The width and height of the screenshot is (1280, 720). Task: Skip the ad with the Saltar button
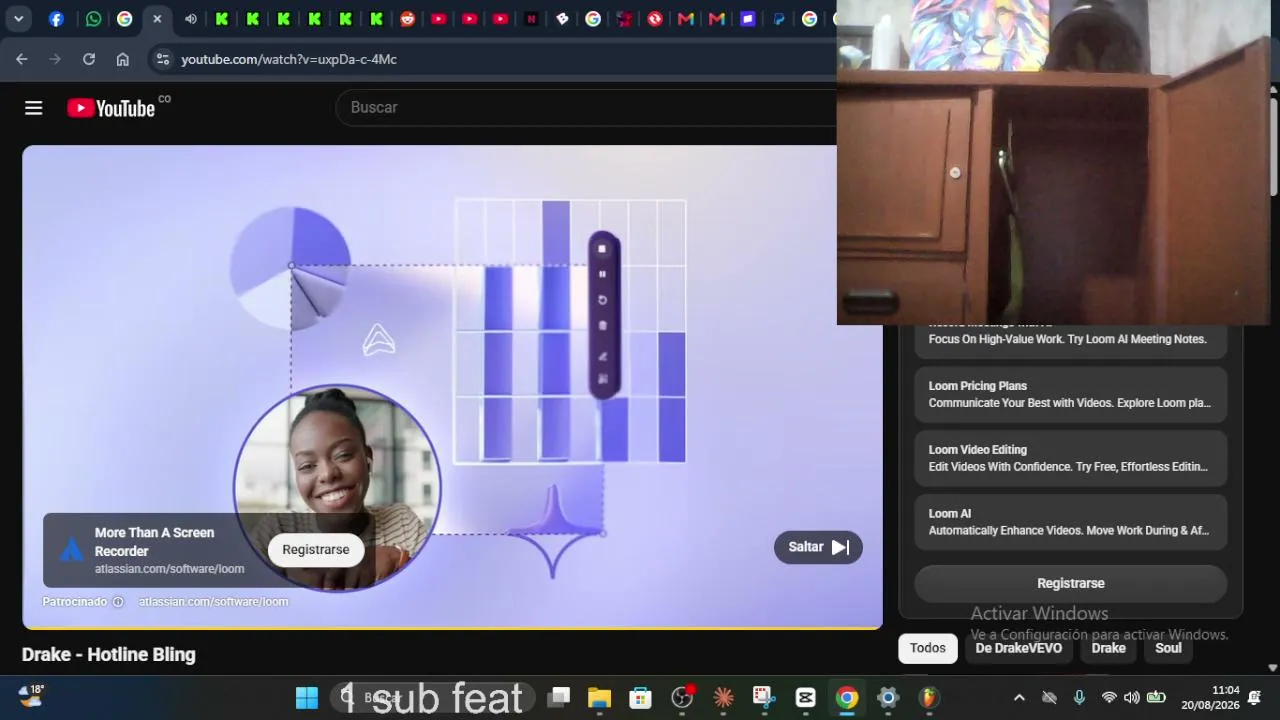click(818, 547)
